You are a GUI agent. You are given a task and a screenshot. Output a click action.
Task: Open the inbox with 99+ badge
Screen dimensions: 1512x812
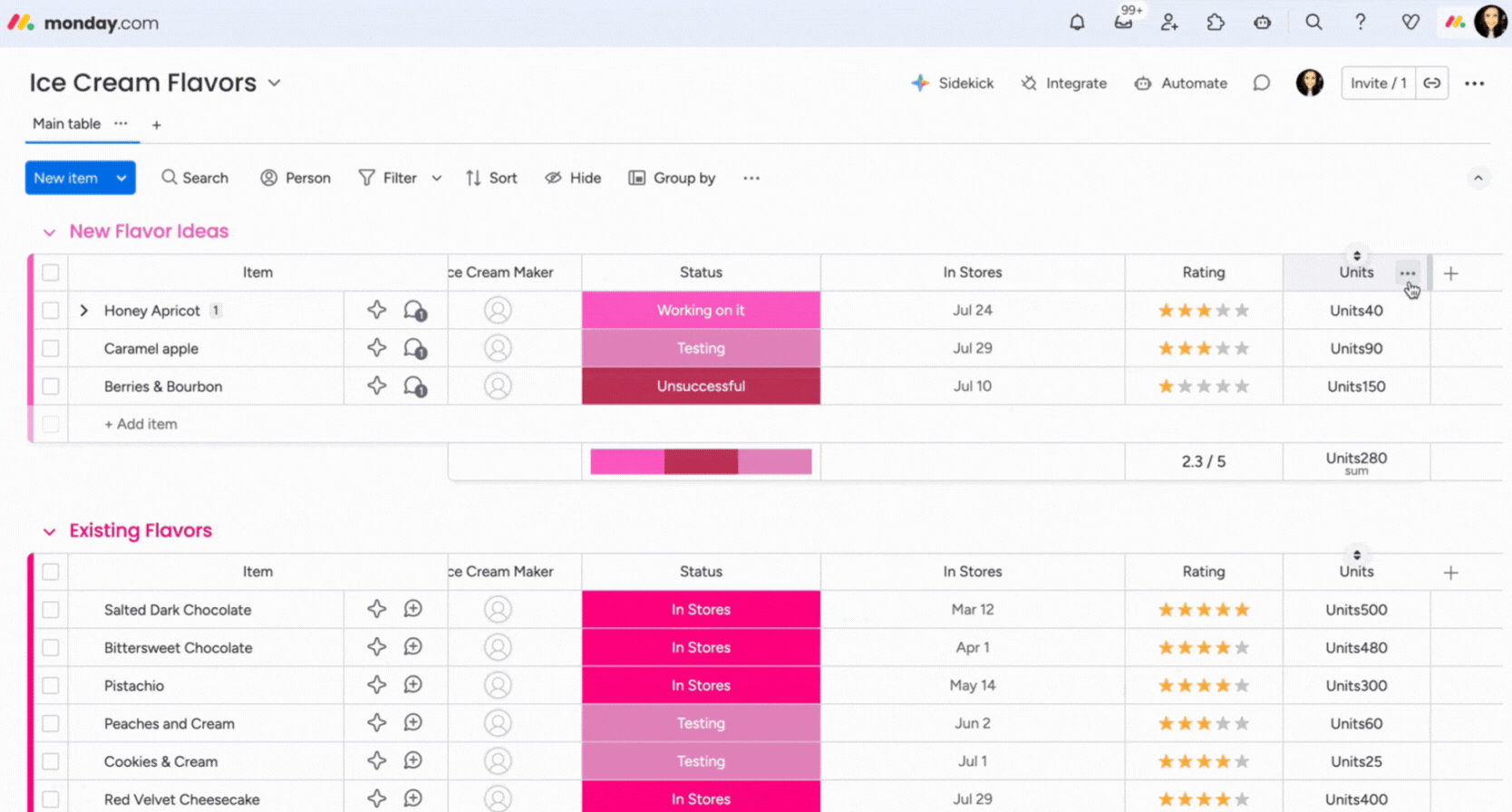click(x=1123, y=22)
